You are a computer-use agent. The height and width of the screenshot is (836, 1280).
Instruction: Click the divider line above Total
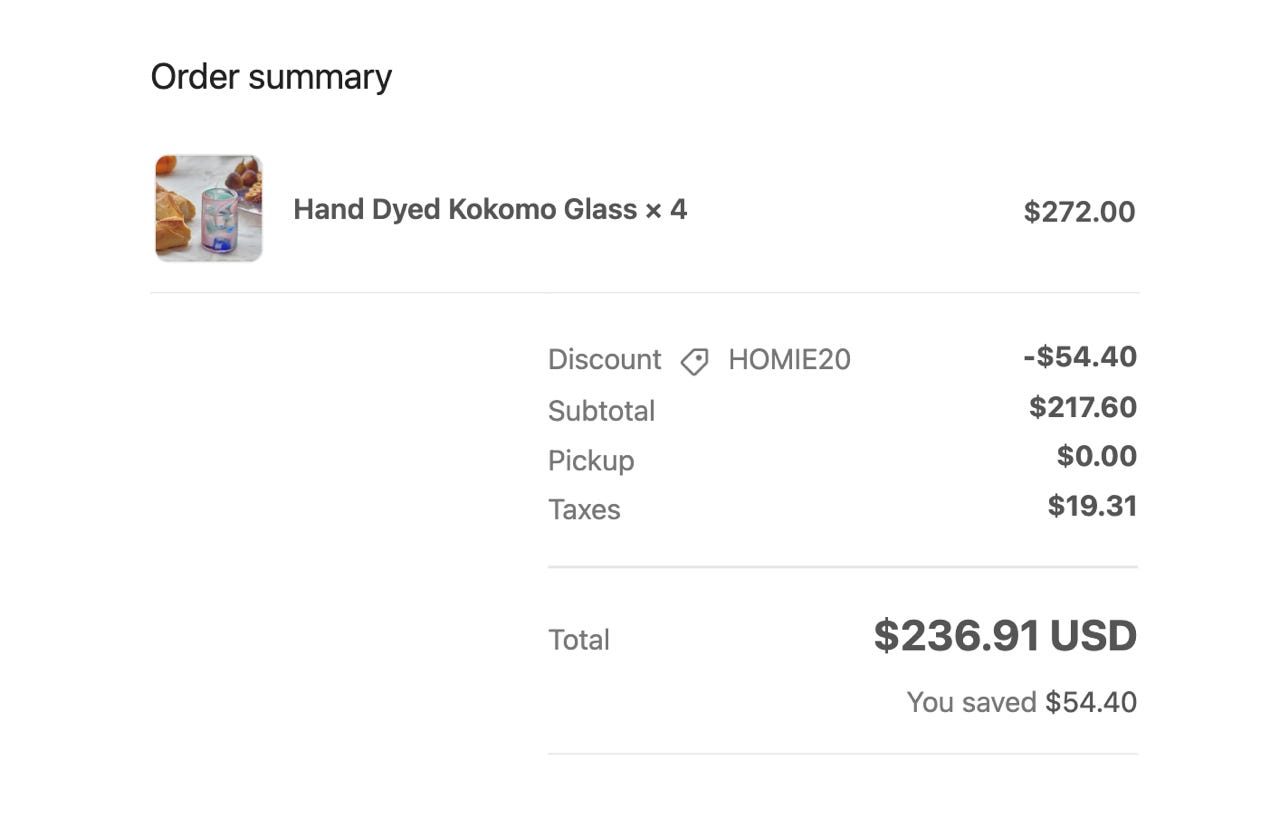[843, 567]
